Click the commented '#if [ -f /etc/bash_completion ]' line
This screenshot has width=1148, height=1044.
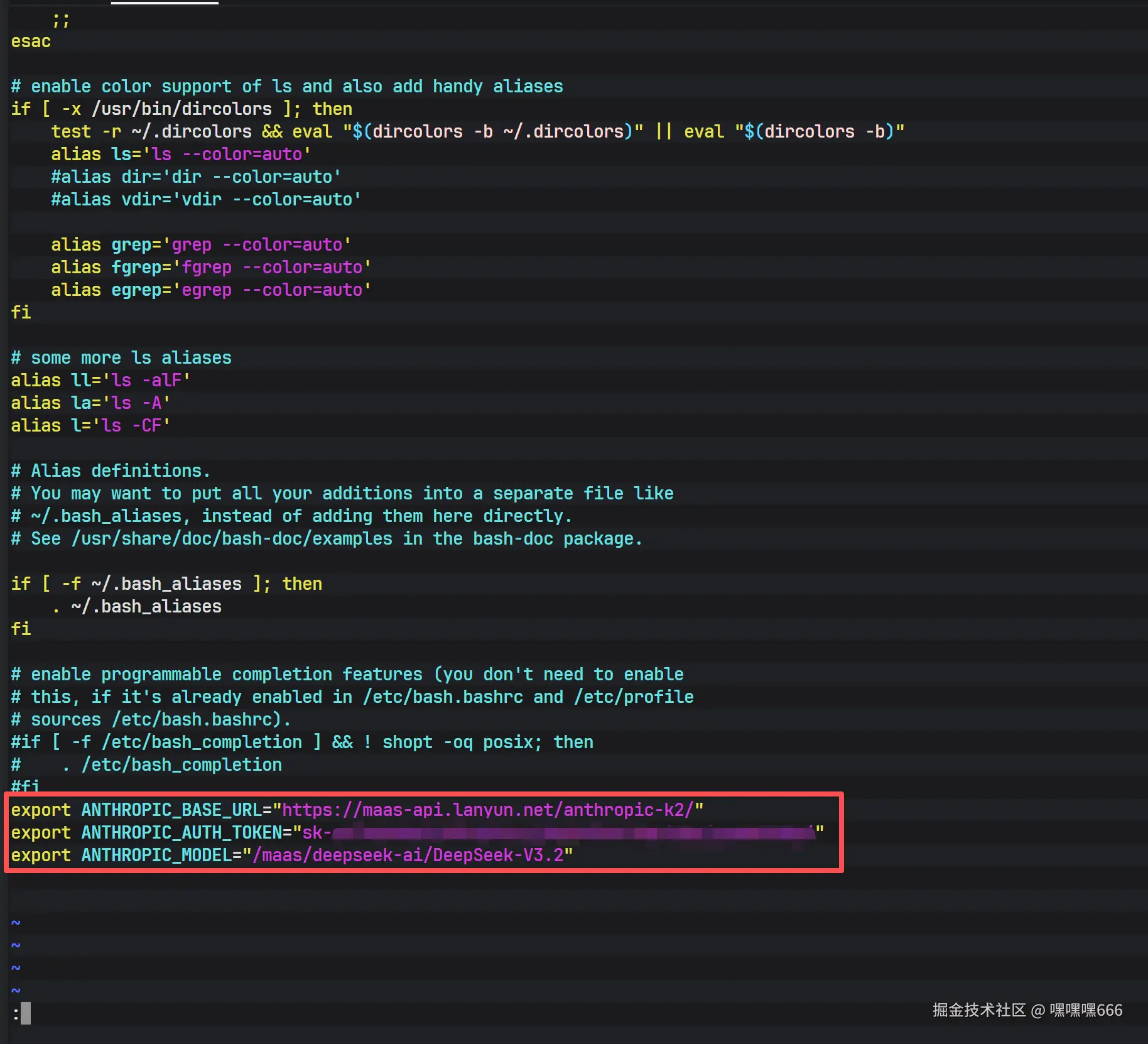(302, 742)
